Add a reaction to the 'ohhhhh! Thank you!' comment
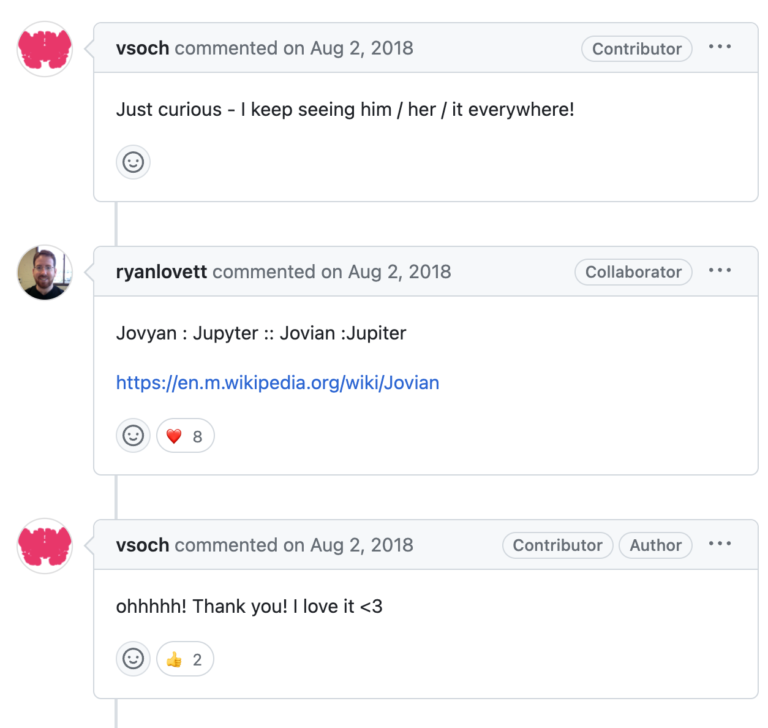The height and width of the screenshot is (728, 768). 133,659
